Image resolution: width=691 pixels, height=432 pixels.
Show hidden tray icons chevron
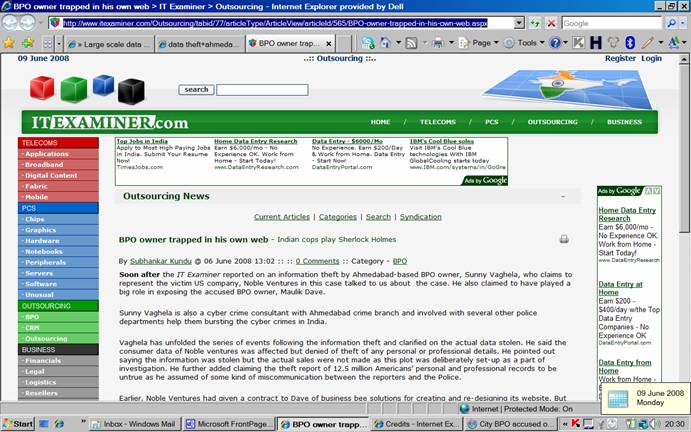click(x=565, y=424)
